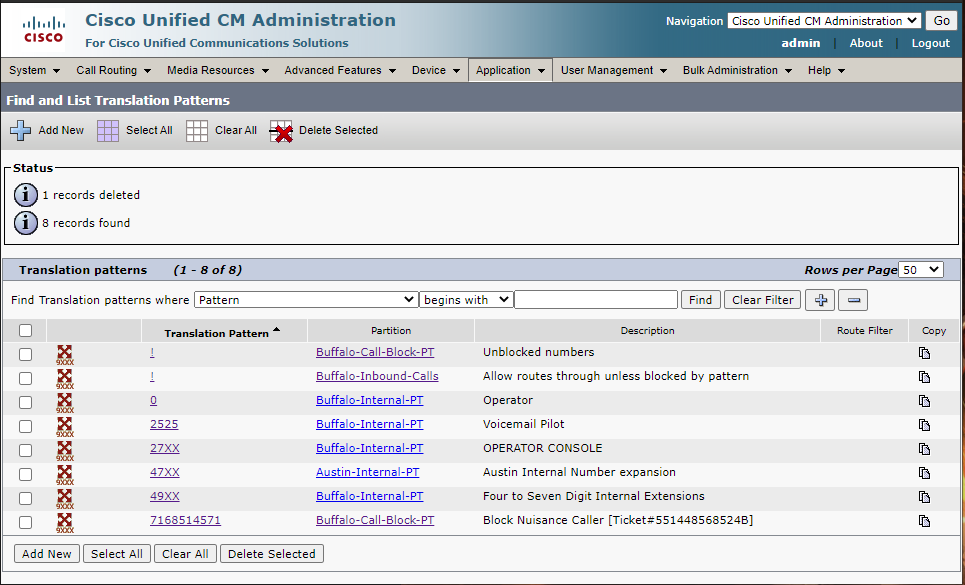Click the search text input field

click(596, 300)
